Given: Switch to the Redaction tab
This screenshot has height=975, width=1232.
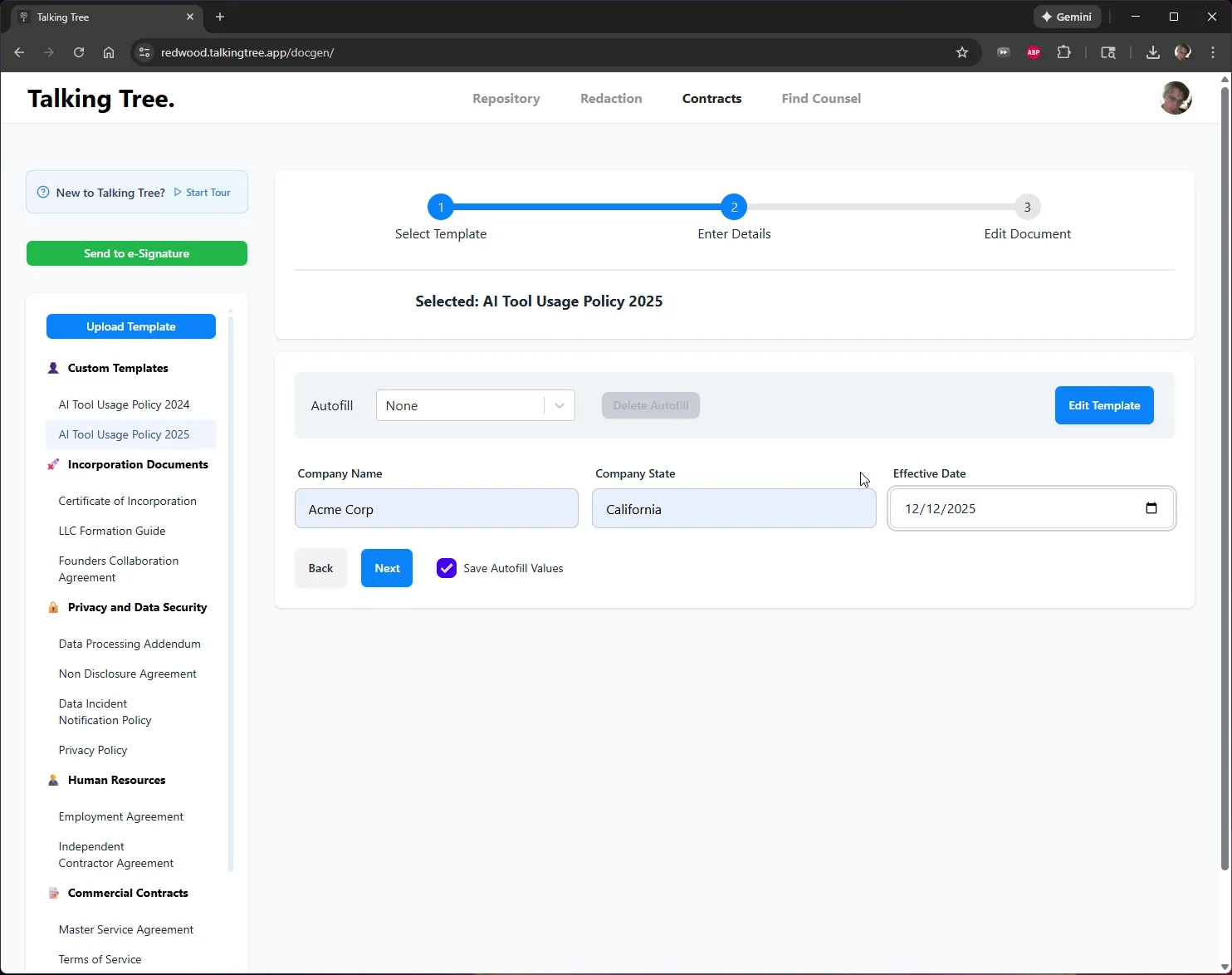Looking at the screenshot, I should (611, 98).
